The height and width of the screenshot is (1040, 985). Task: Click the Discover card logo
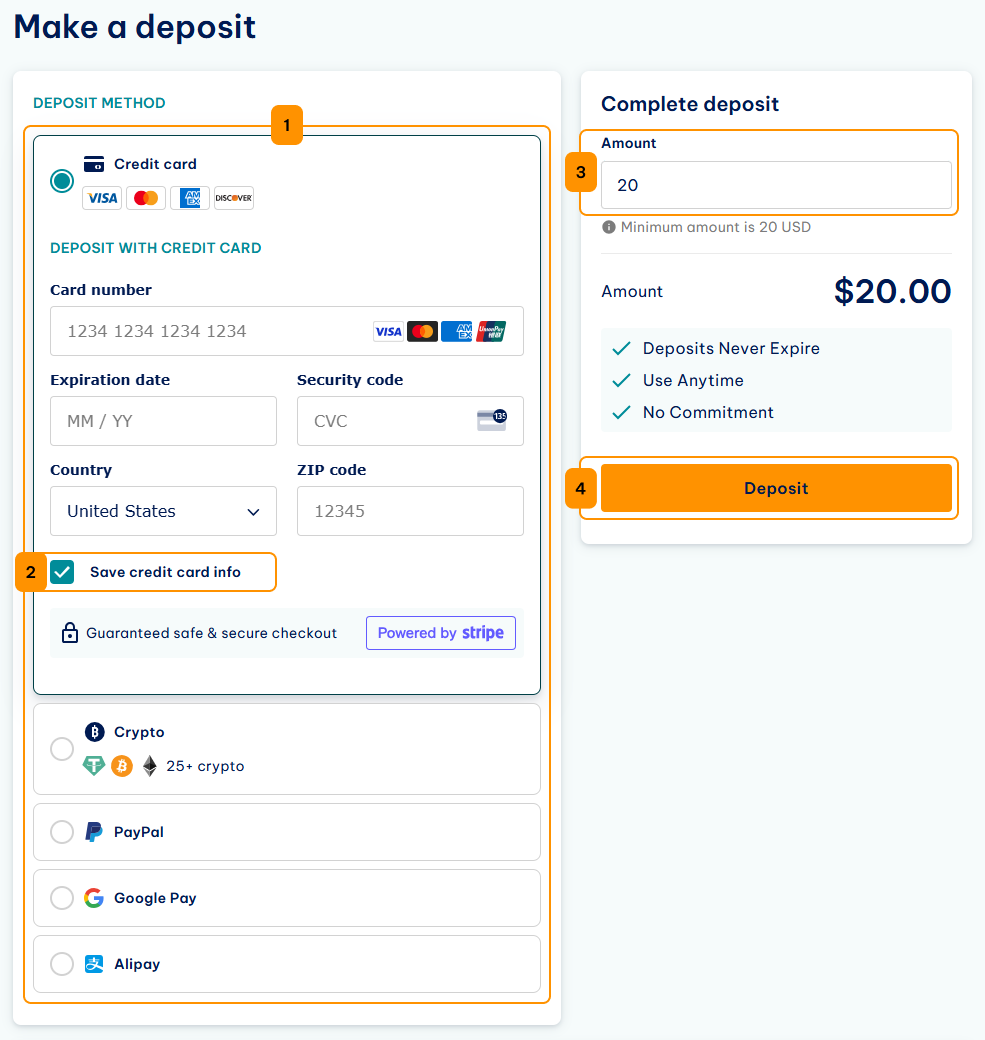[233, 198]
